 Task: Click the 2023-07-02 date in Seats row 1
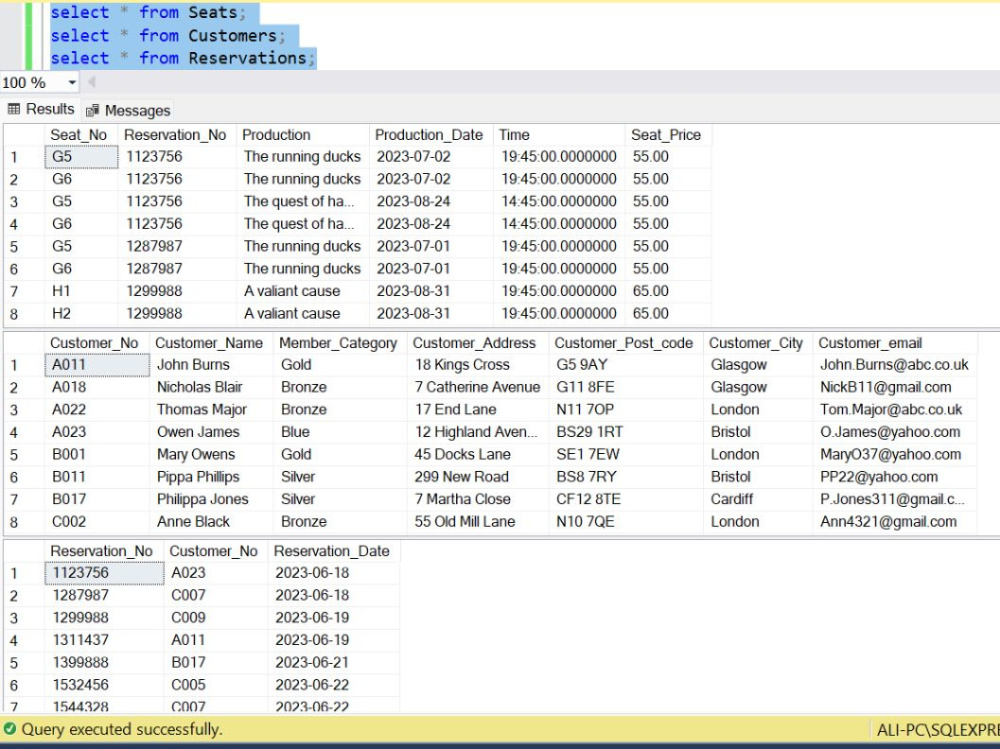click(x=431, y=156)
